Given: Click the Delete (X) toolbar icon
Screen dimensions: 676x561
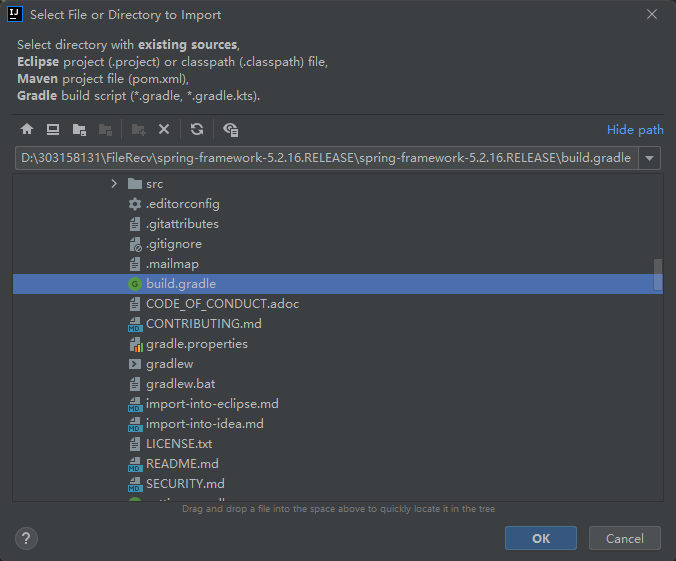Looking at the screenshot, I should click(164, 129).
